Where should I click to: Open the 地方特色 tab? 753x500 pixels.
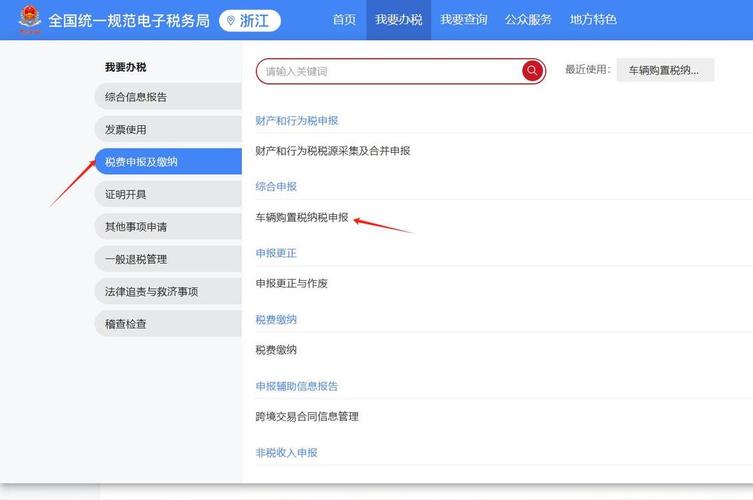tap(593, 19)
